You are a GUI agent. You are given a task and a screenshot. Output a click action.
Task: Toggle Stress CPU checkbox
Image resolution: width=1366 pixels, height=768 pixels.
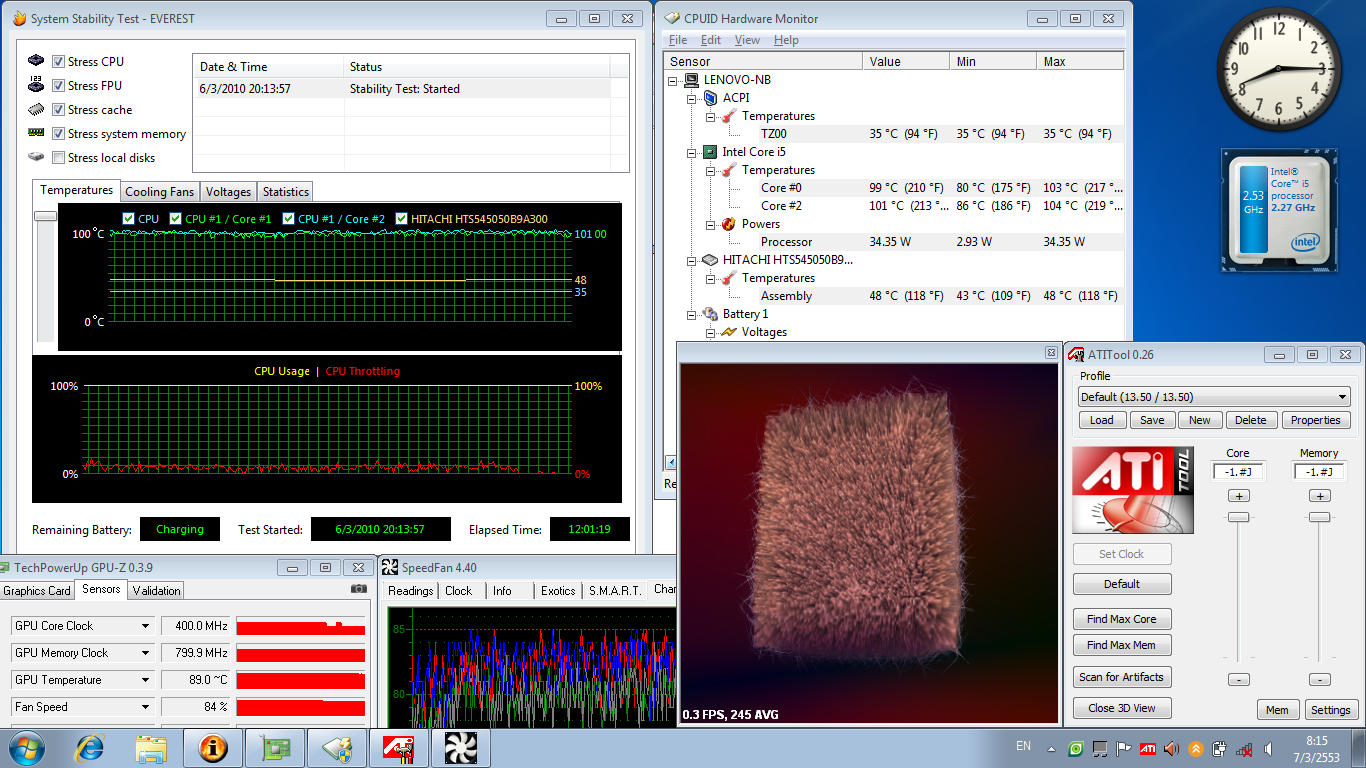[58, 62]
